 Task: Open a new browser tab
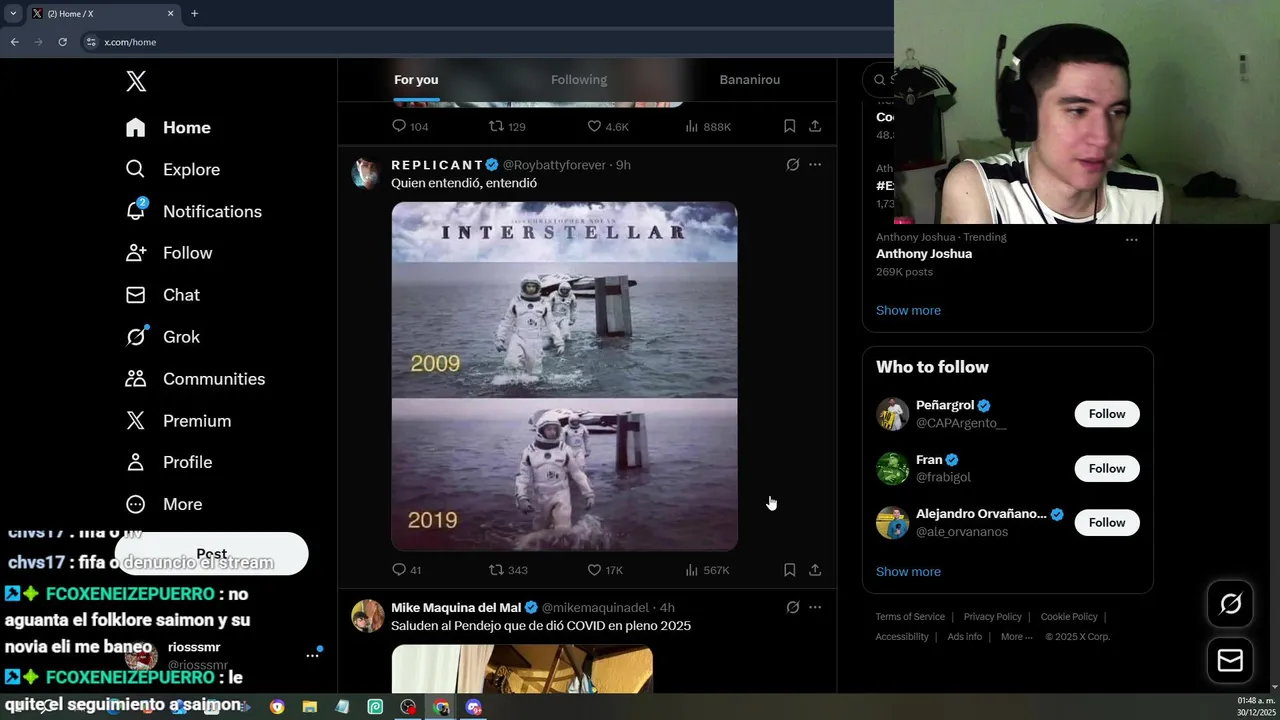[x=194, y=14]
